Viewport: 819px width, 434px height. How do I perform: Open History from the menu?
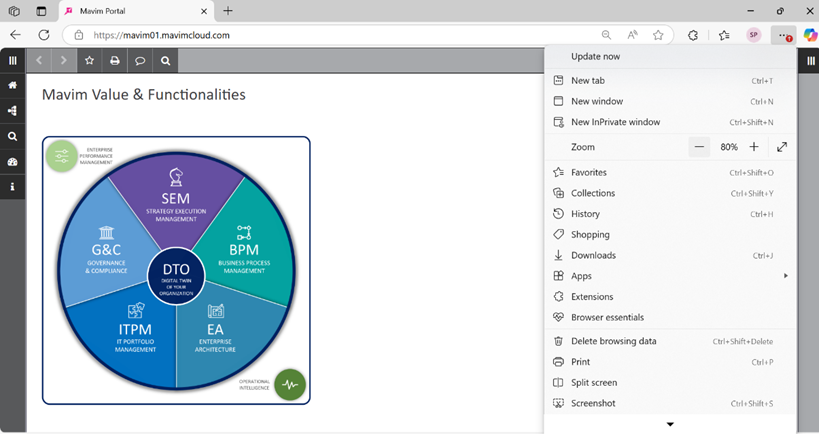pos(671,214)
